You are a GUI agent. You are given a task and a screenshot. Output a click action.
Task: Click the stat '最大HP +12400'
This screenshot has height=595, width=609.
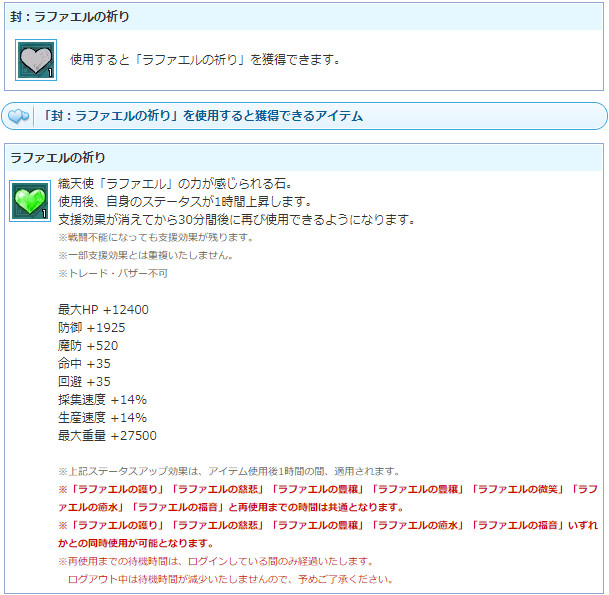tap(103, 310)
